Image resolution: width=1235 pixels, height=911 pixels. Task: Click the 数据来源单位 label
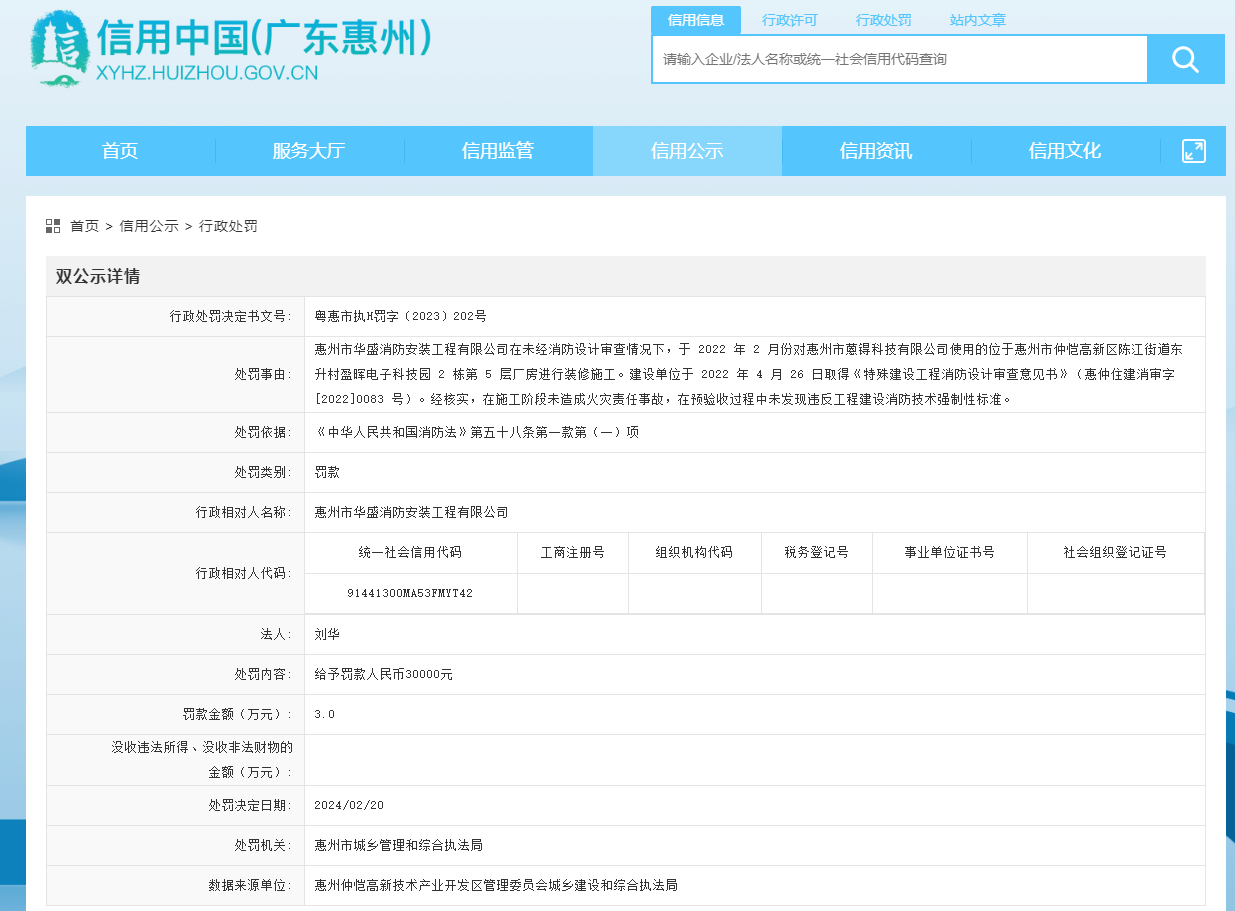(250, 885)
